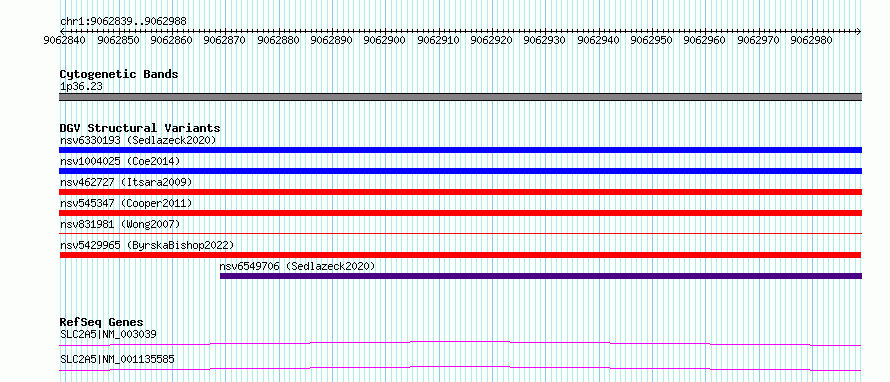Screen dimensions: 890x382
Task: Click the purple nsv6549706 variant bar
Action: point(541,276)
